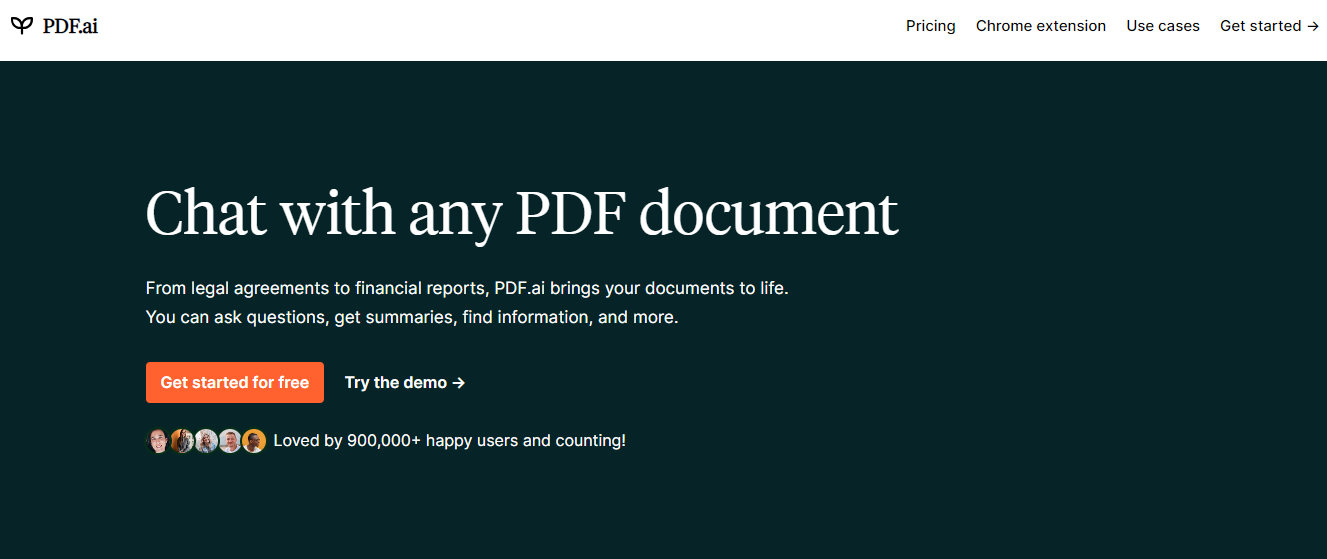Click the PDF.ai sprout logo icon
This screenshot has width=1327, height=559.
tap(22, 26)
